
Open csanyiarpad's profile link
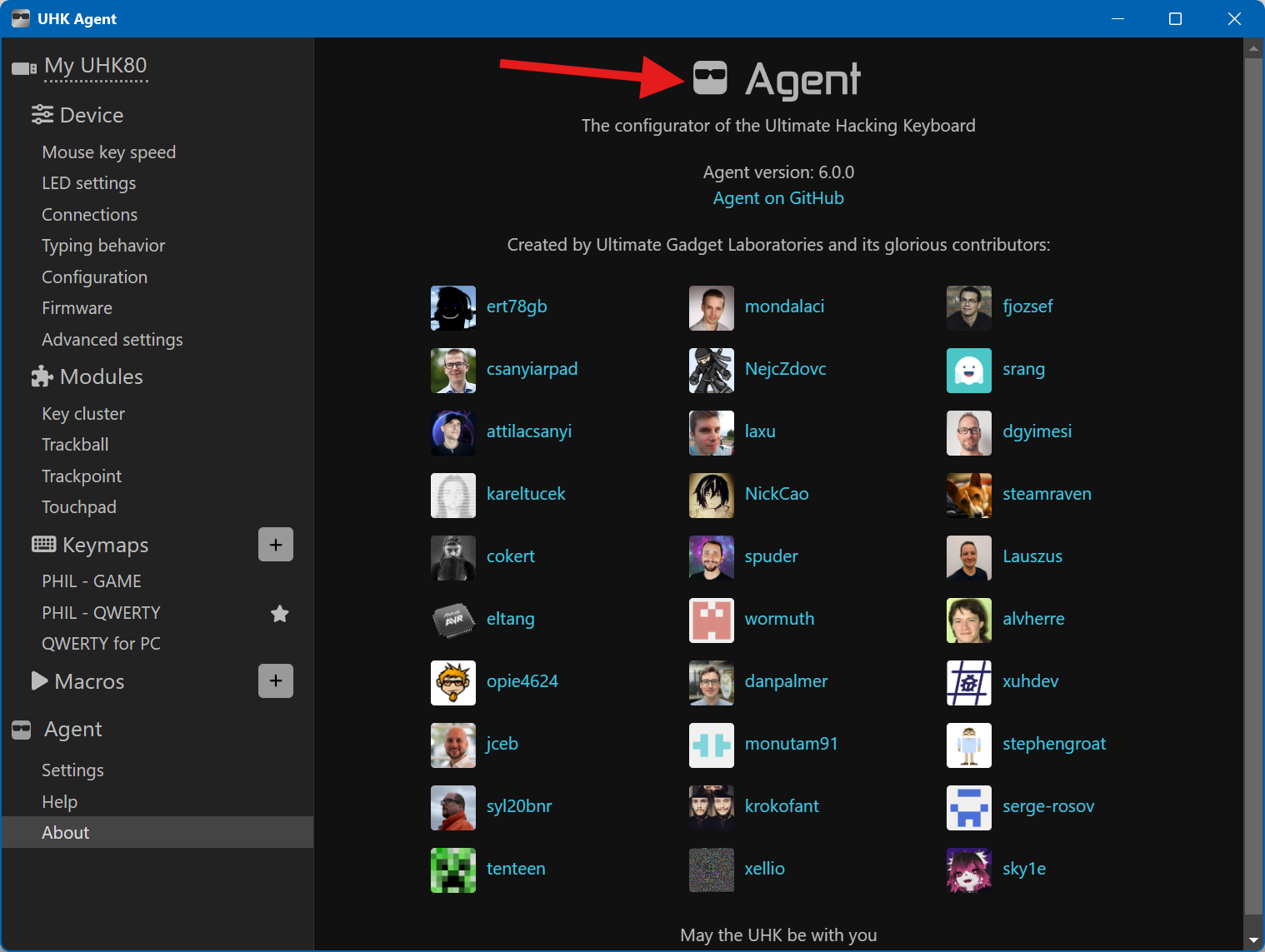[532, 369]
